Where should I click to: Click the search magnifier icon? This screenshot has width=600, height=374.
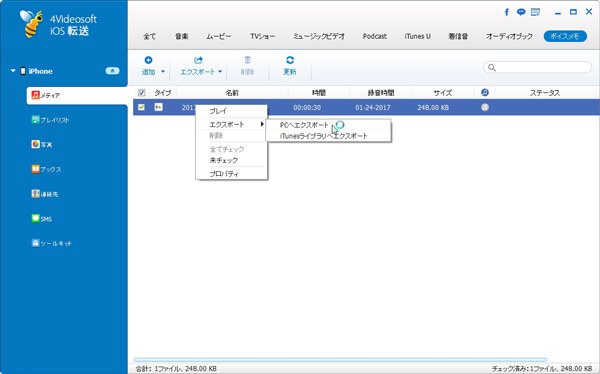(492, 68)
